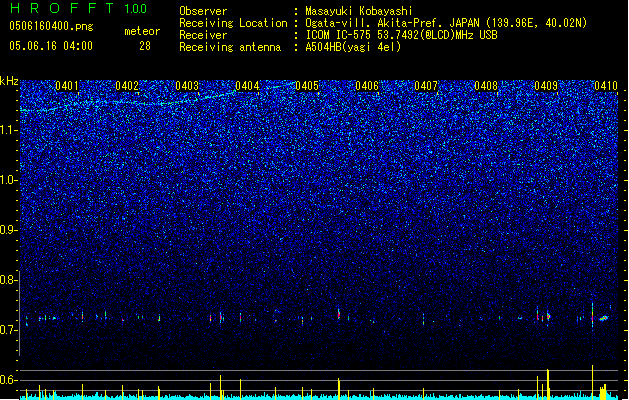Image resolution: width=629 pixels, height=400 pixels.
Task: Click the 0.8 frequency axis label
Action: [x=8, y=280]
